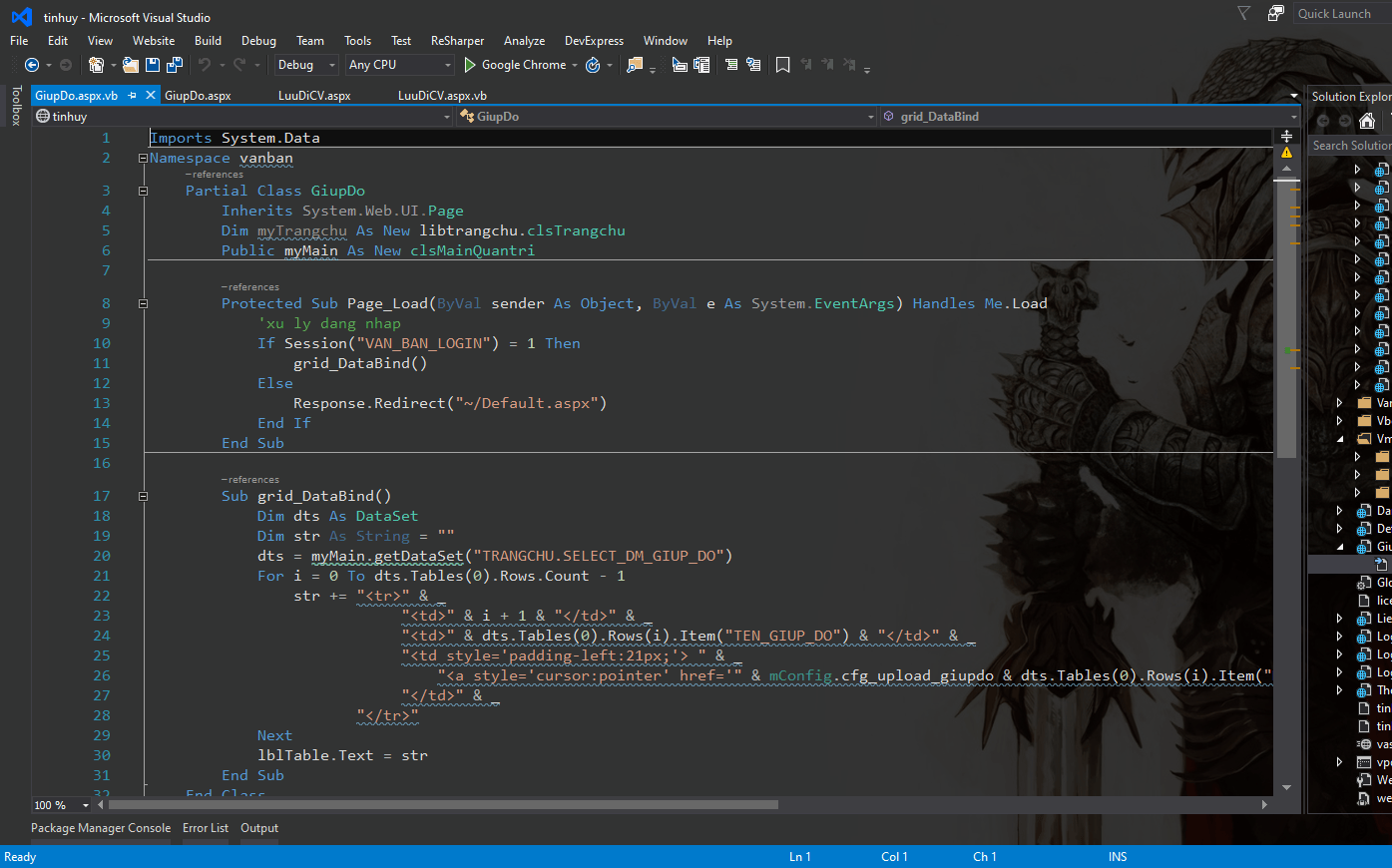
Task: Collapse the Page_Load sub outline
Action: coord(143,303)
